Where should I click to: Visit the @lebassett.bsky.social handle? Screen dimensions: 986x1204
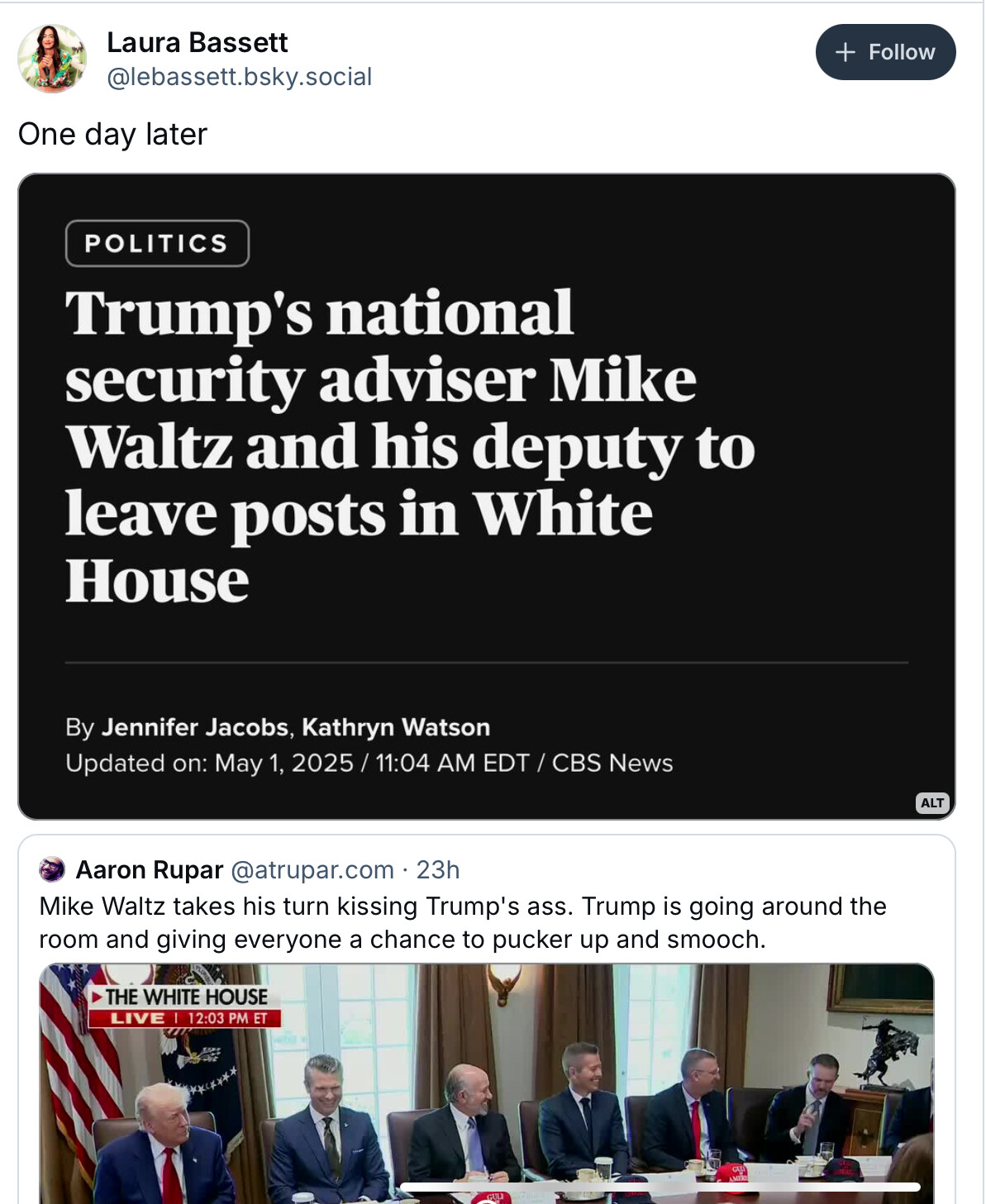[239, 77]
